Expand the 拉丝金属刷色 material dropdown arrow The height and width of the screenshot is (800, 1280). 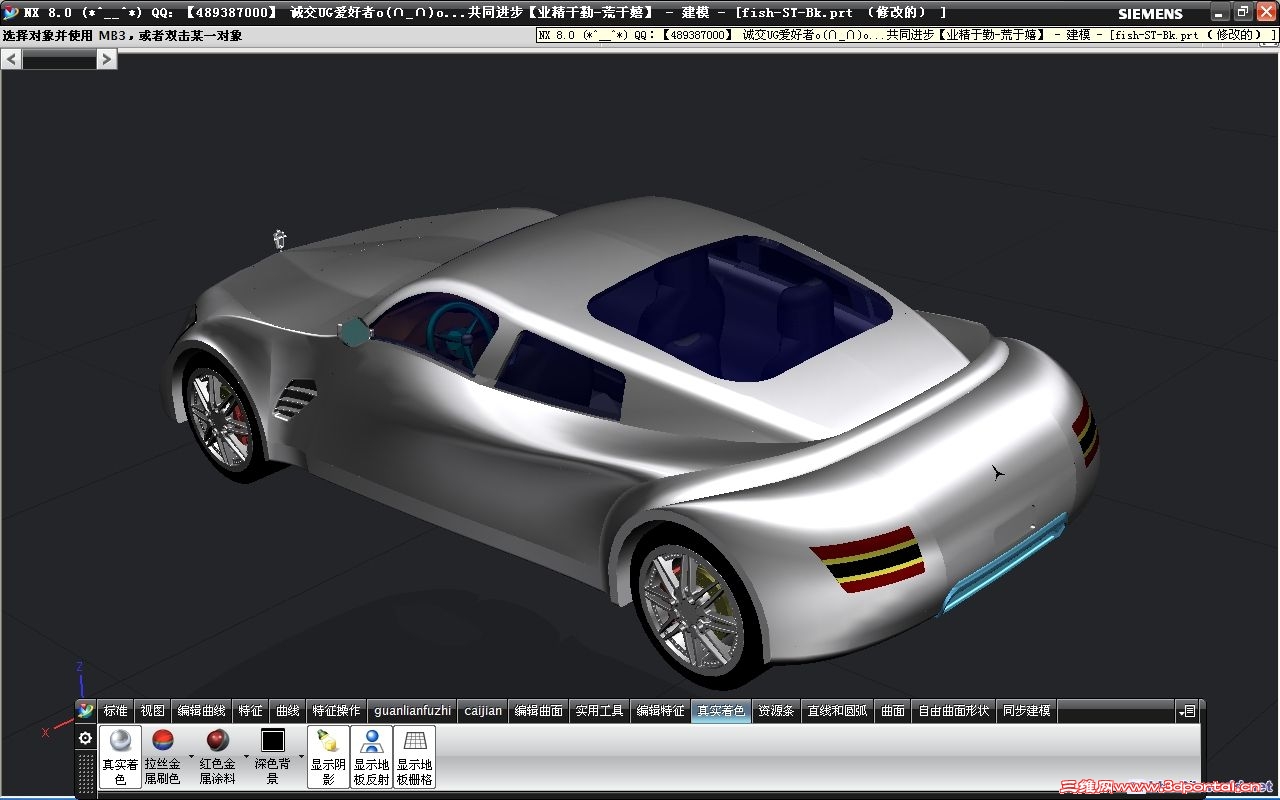pos(190,756)
